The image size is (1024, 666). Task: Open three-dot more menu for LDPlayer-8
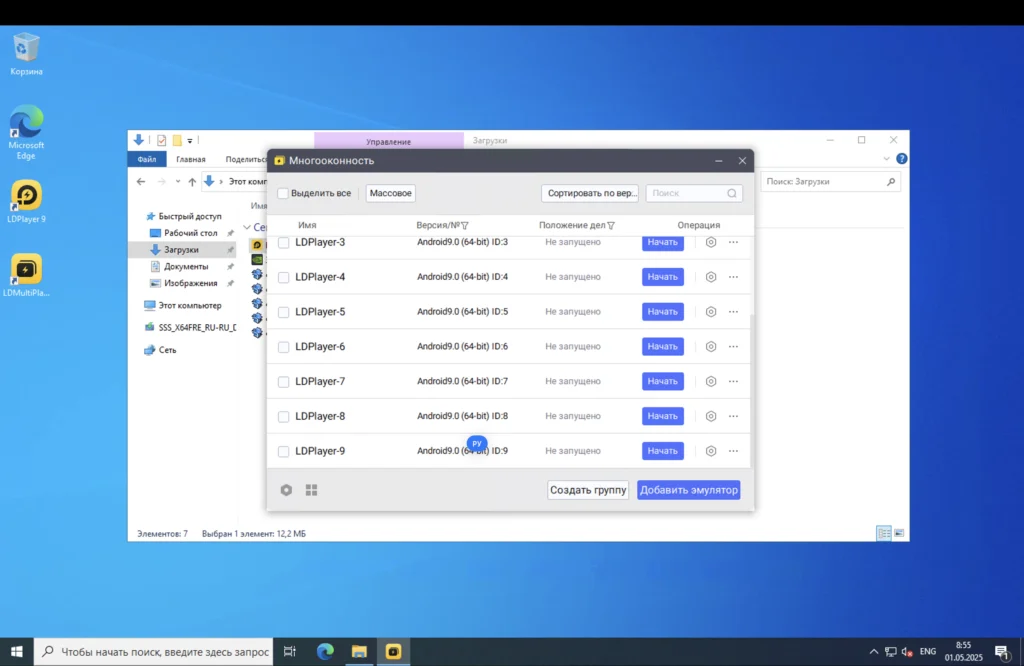(733, 416)
